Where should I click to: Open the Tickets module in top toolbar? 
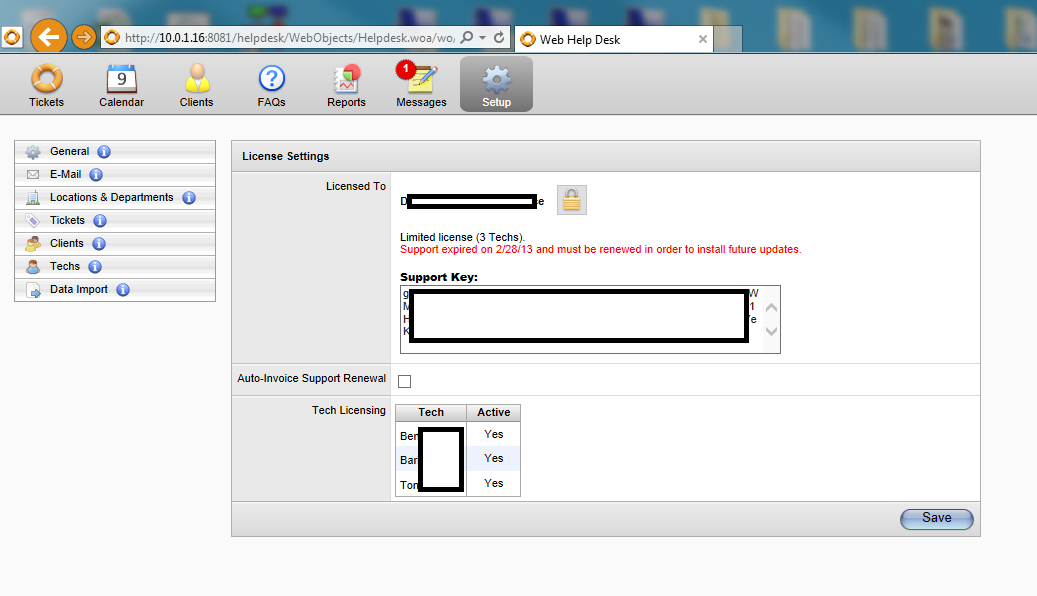click(46, 86)
